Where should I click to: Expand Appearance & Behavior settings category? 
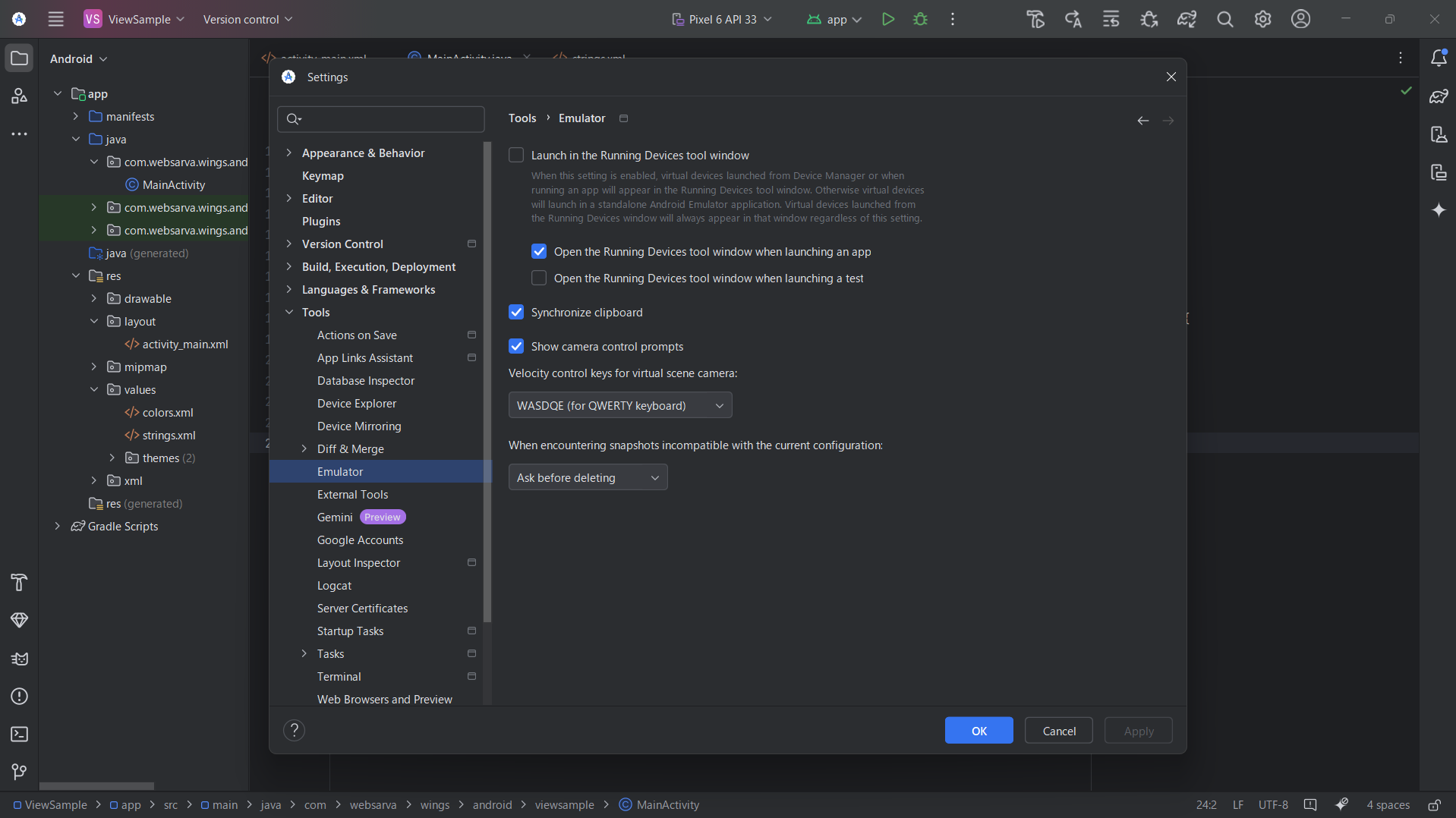click(288, 153)
